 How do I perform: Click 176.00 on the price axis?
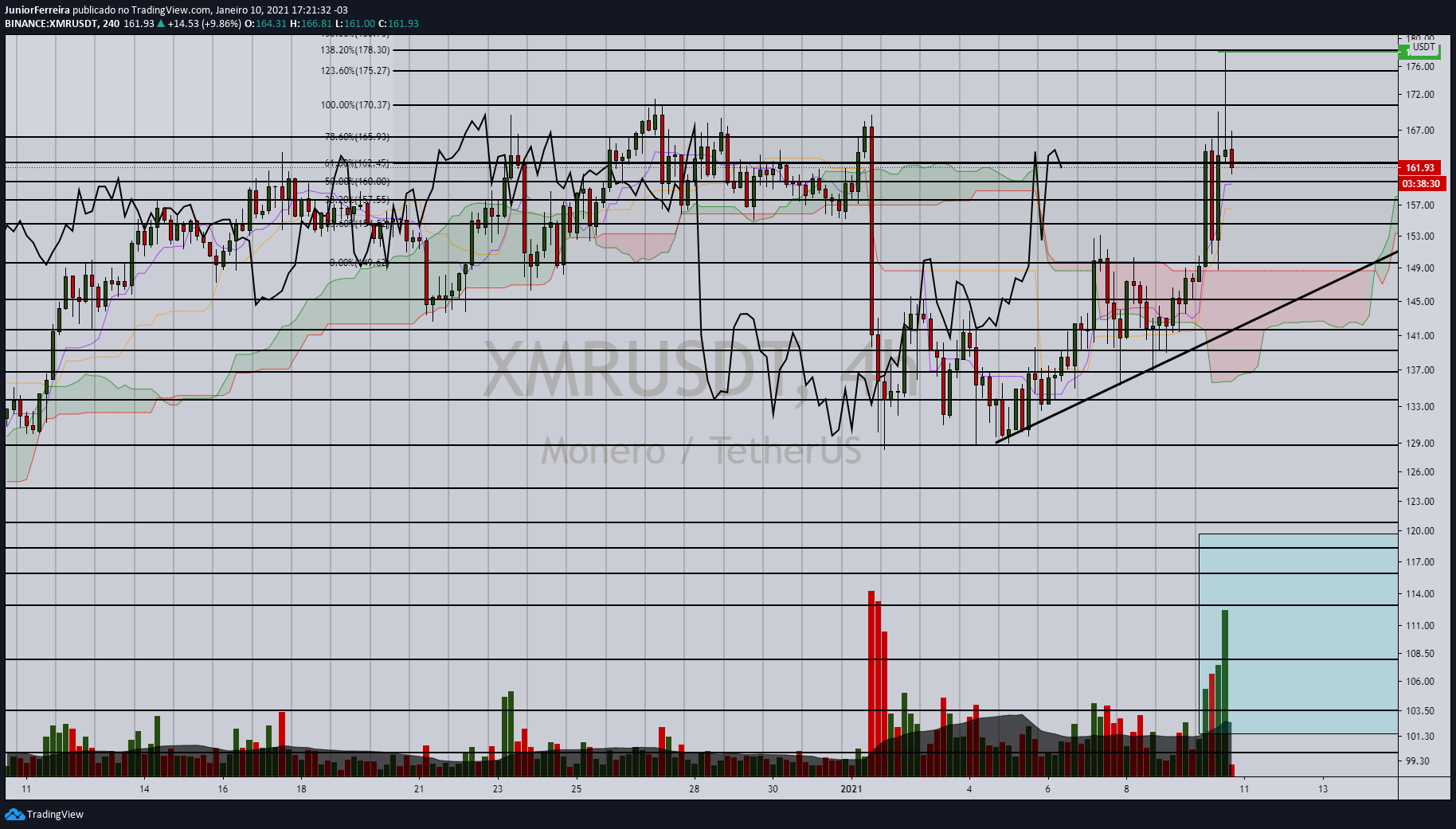1420,67
